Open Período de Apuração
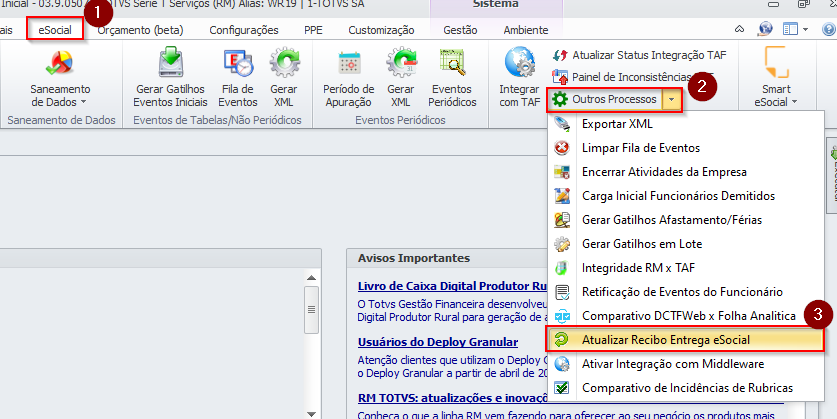The width and height of the screenshot is (837, 419). pos(349,77)
